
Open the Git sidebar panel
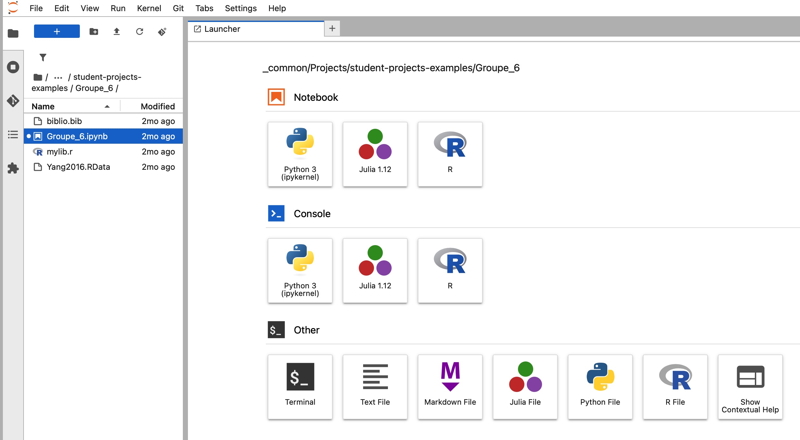(x=13, y=101)
